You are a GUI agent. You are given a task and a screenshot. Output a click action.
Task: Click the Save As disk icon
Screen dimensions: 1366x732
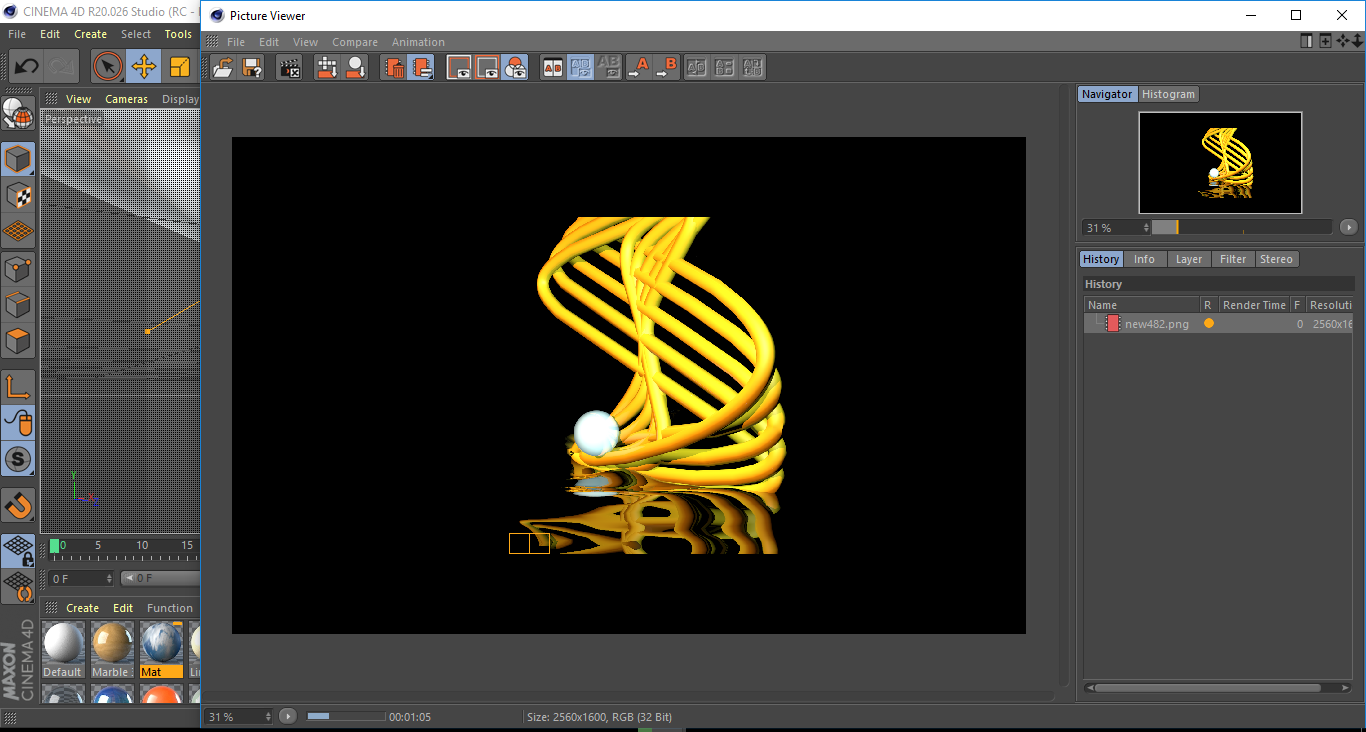252,68
